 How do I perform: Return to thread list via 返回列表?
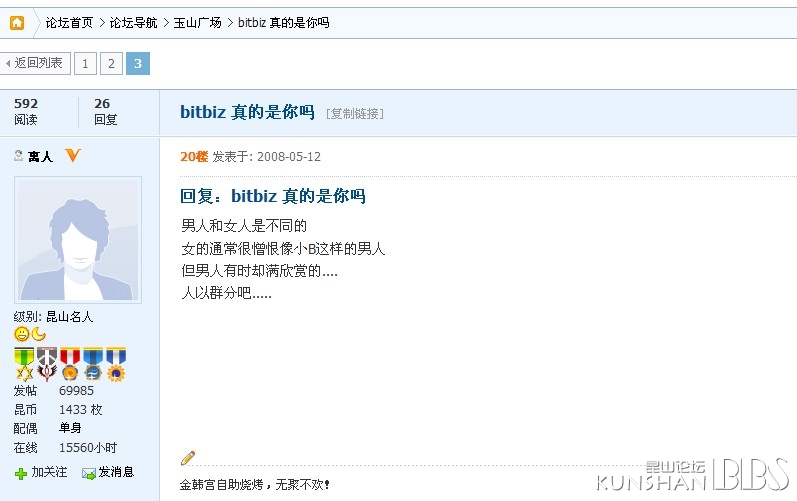pos(35,63)
